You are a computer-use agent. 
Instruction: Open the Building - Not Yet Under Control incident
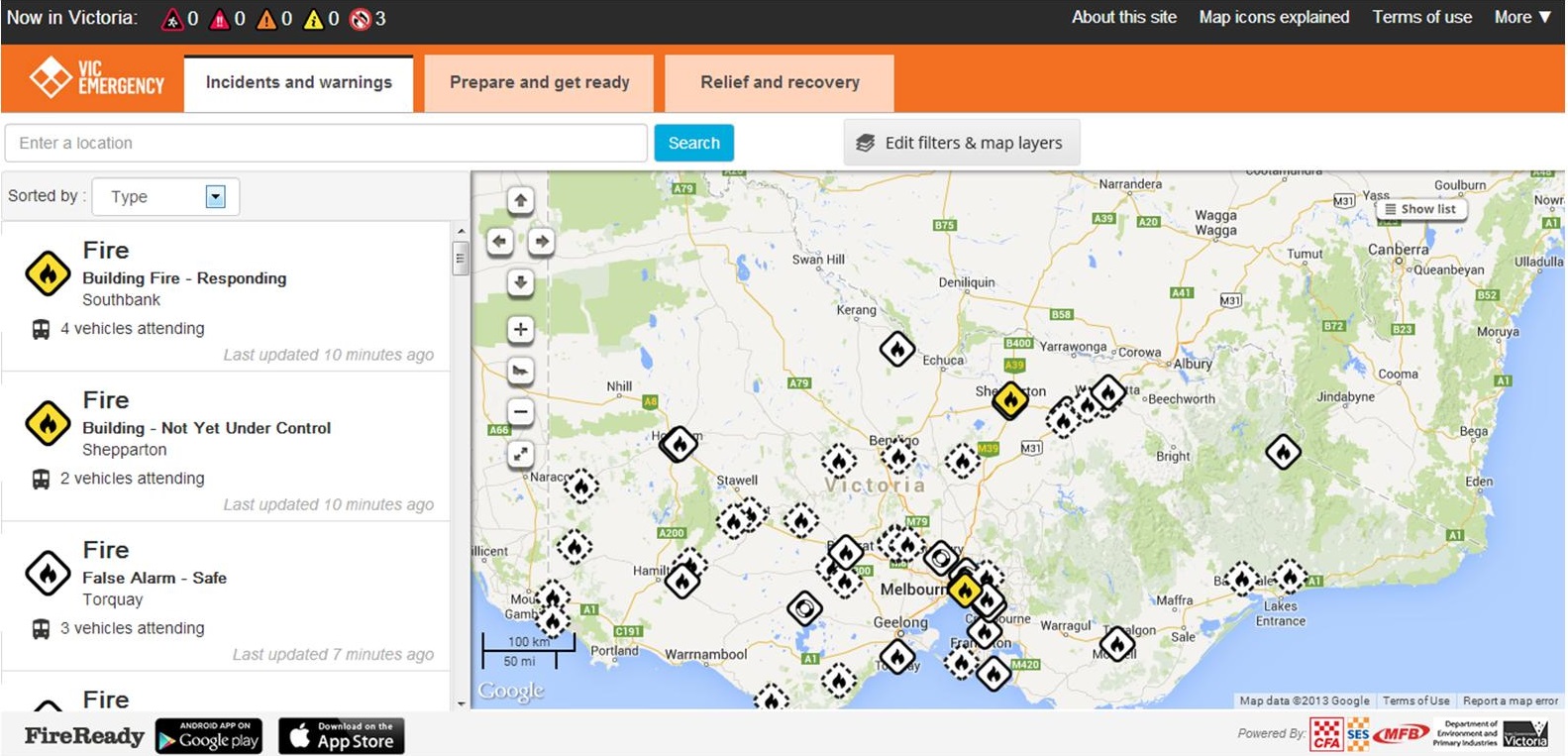click(x=226, y=447)
